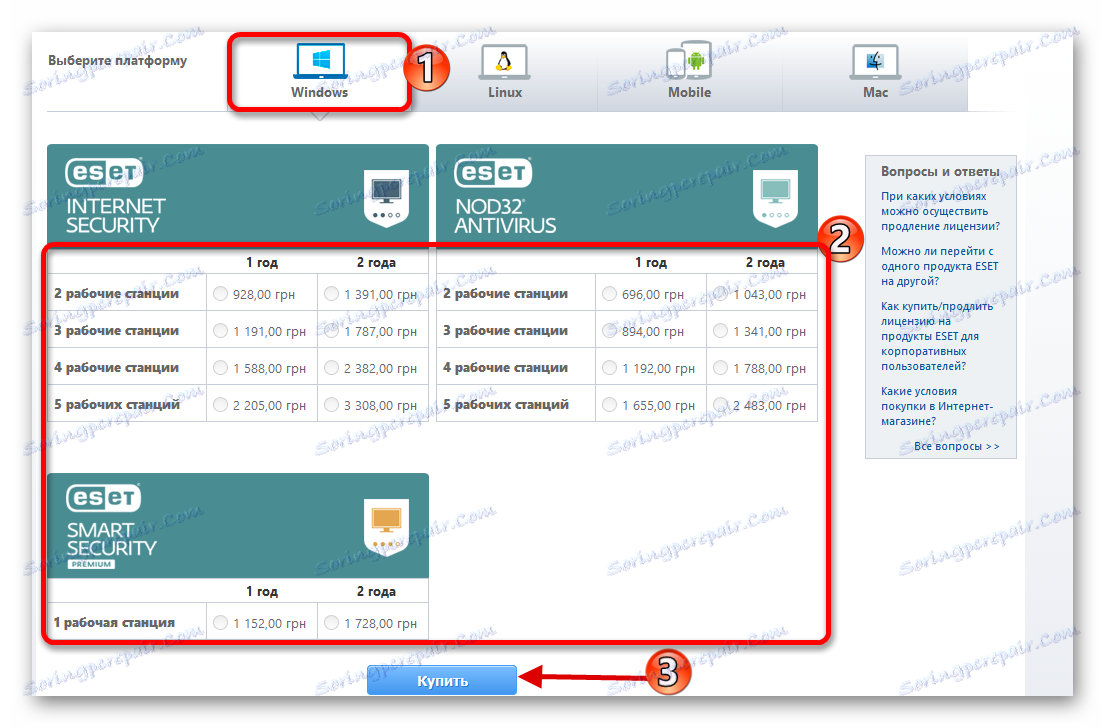Select Internet Security 3 stations 1 191,00 грн

221,331
